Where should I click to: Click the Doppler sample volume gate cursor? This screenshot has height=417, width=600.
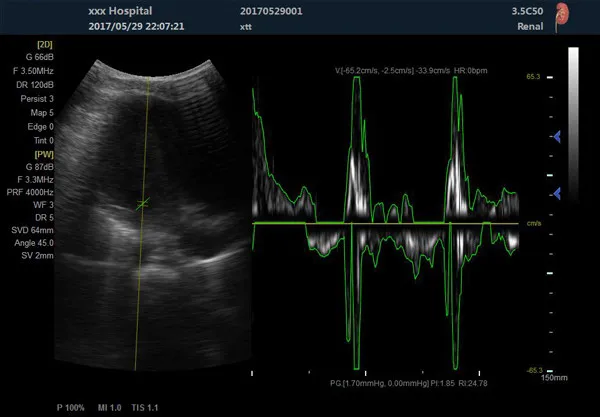coord(143,203)
